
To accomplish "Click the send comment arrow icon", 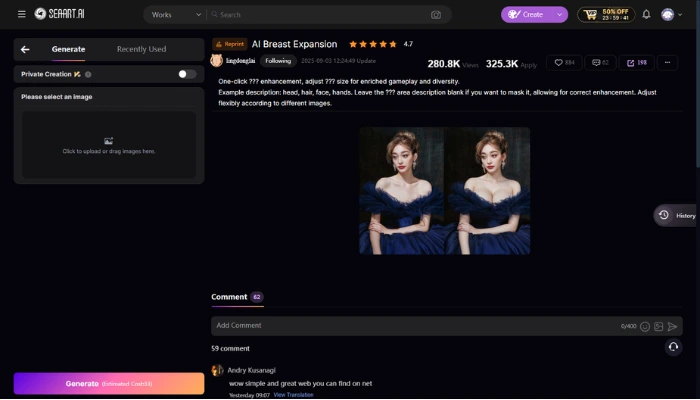I will (x=673, y=326).
